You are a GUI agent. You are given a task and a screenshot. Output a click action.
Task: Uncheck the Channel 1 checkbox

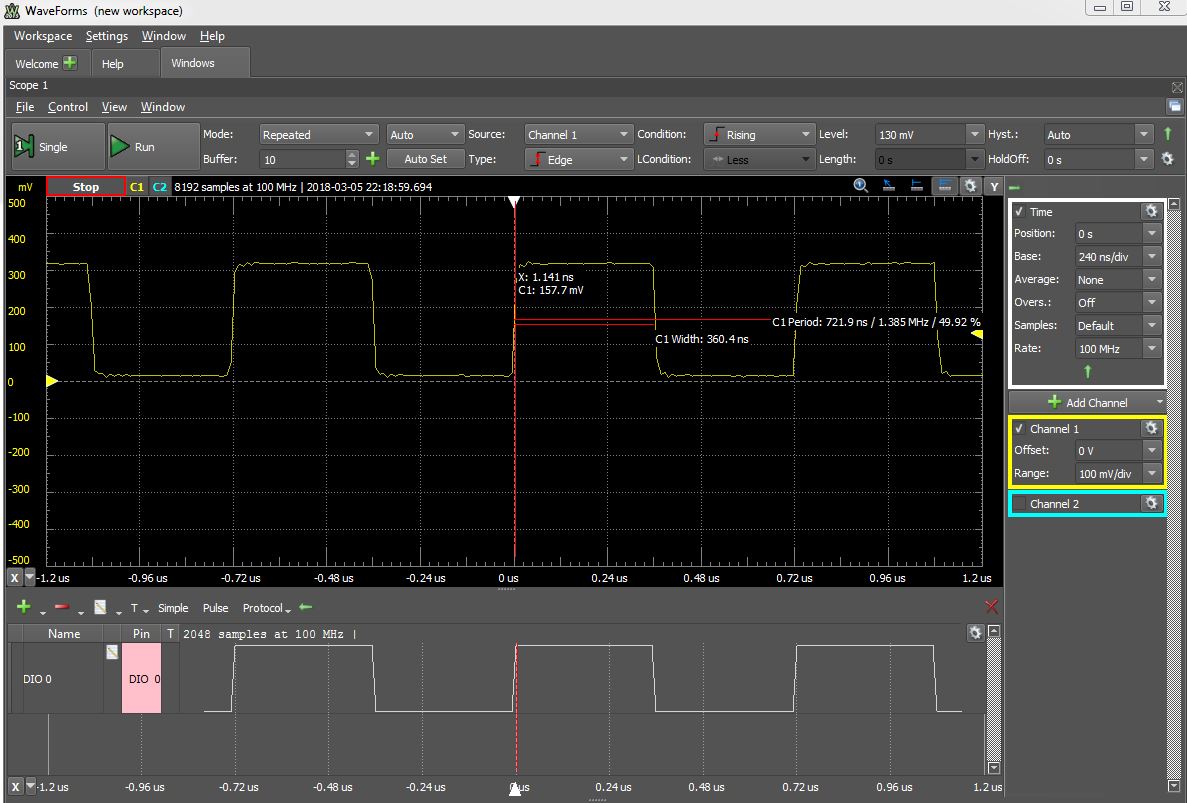click(1019, 428)
